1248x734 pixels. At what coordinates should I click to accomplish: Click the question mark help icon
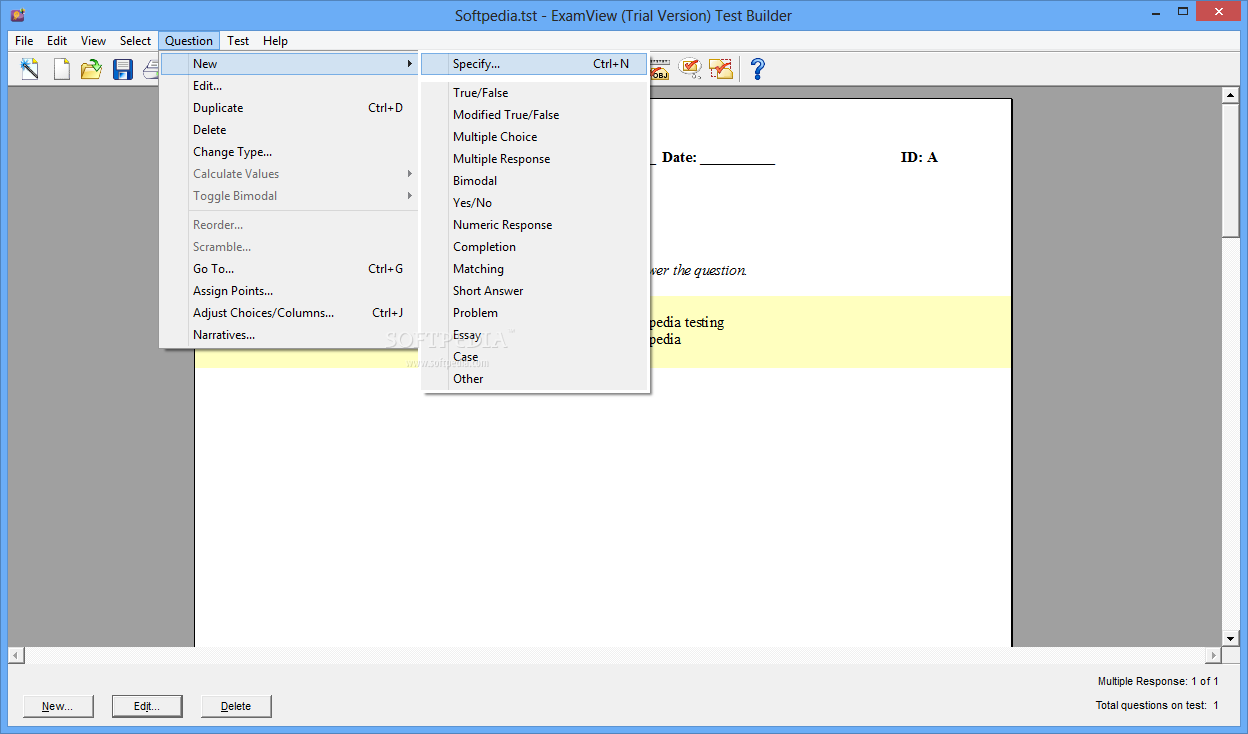coord(757,69)
